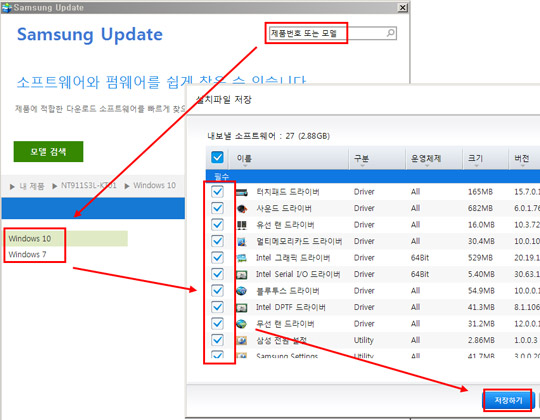Screen dimensions: 540x420
Task: Uncheck the sound driver checkbox
Action: (x=217, y=208)
